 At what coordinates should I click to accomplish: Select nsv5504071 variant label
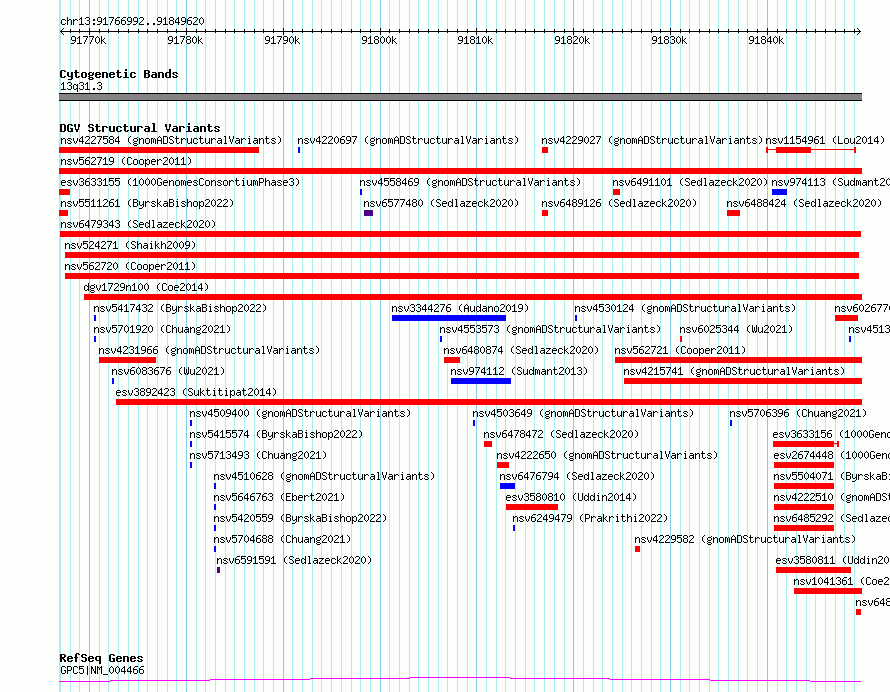pyautogui.click(x=831, y=476)
